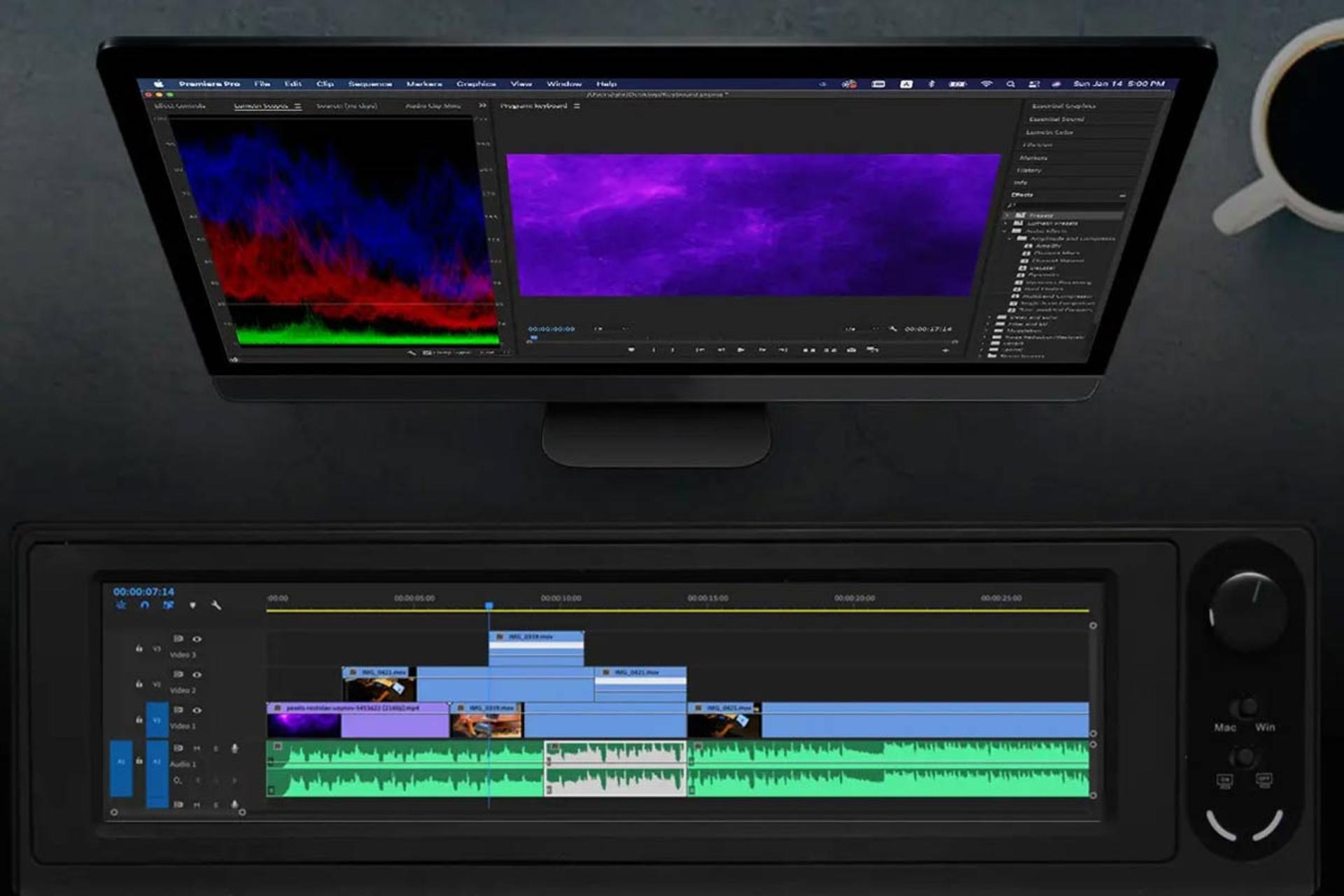Toggle Video 3 track eye visibility
The image size is (1344, 896).
[x=197, y=639]
